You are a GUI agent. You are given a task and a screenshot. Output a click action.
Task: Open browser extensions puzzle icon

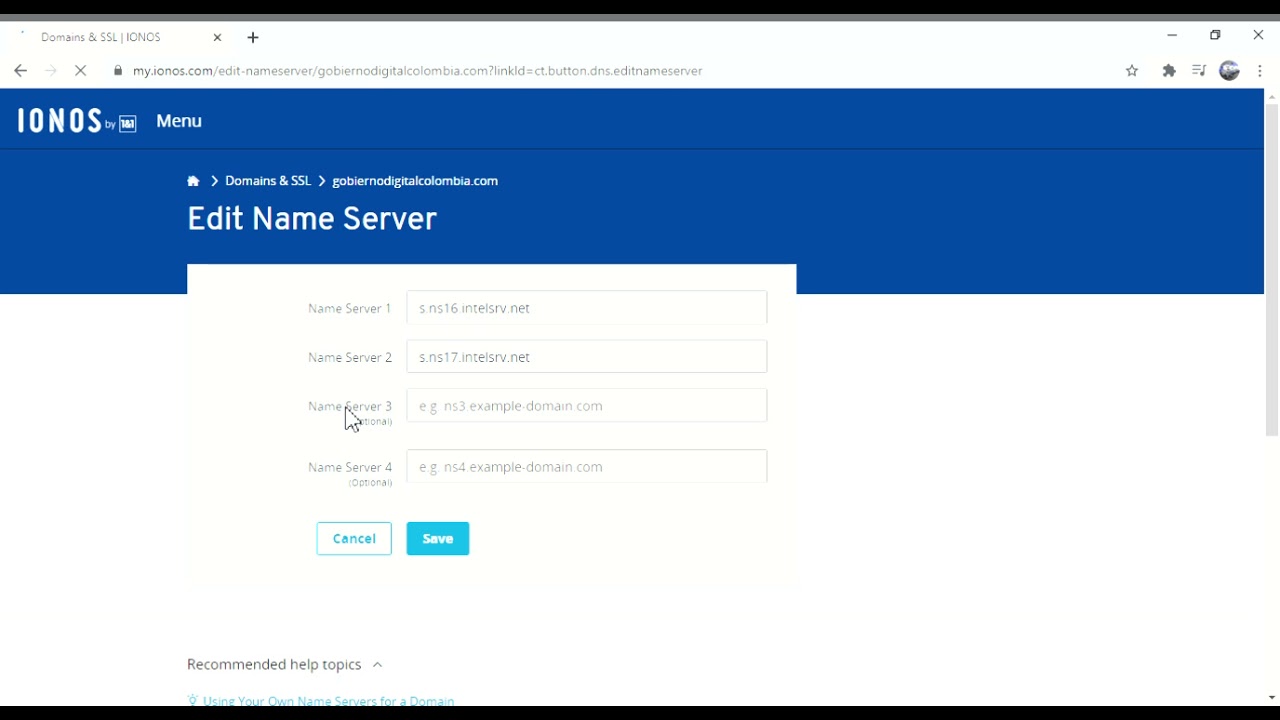(1169, 71)
